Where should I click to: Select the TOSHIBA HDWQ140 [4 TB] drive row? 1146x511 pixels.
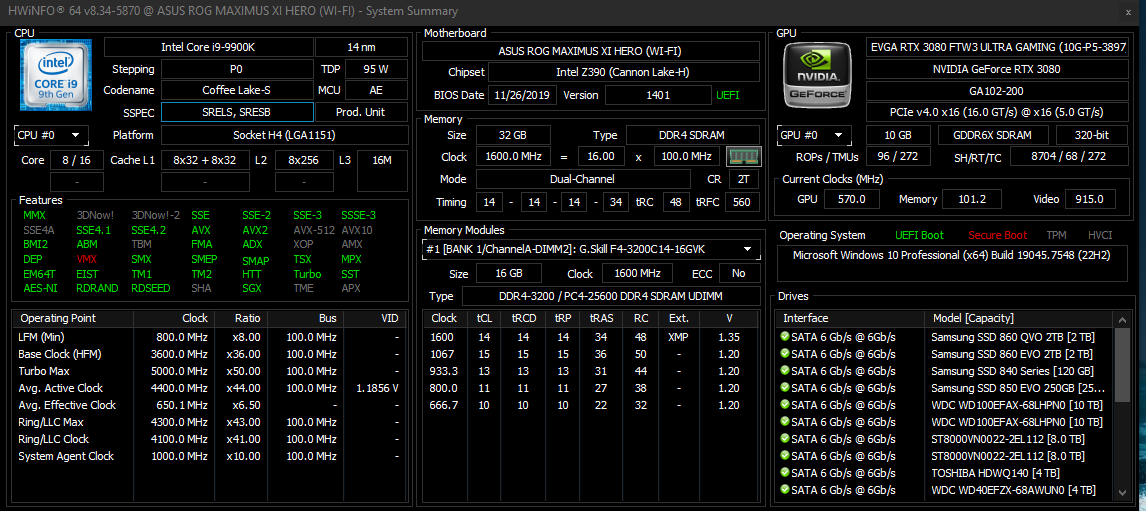[945, 473]
